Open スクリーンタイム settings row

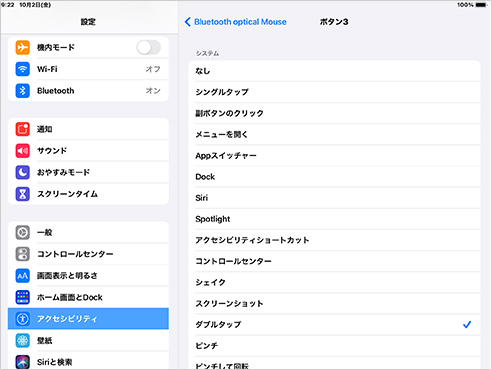(x=88, y=194)
